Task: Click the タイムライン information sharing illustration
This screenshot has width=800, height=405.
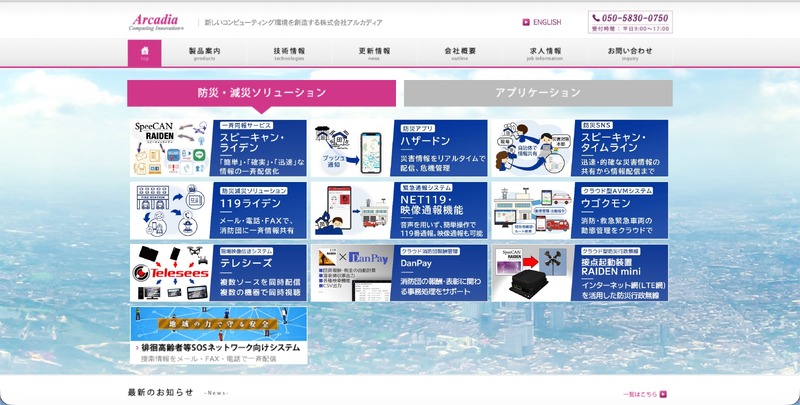Action: (x=532, y=148)
